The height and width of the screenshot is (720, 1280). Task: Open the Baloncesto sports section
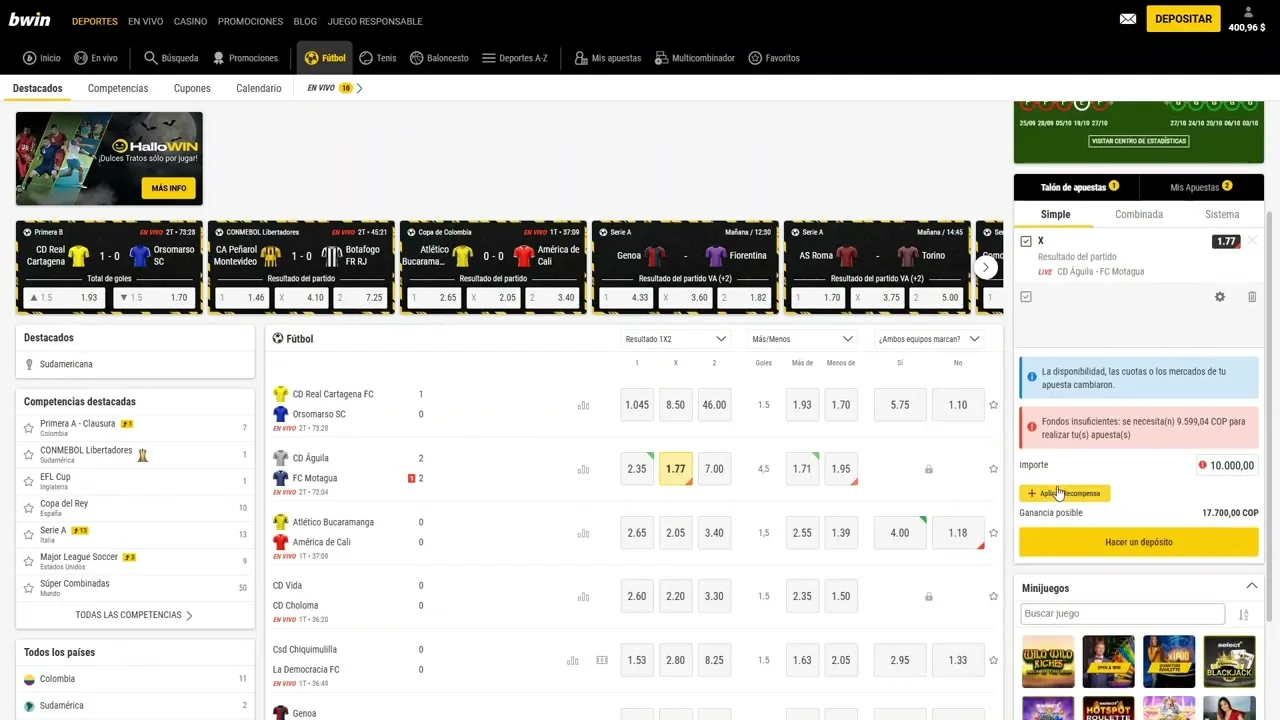coord(439,58)
